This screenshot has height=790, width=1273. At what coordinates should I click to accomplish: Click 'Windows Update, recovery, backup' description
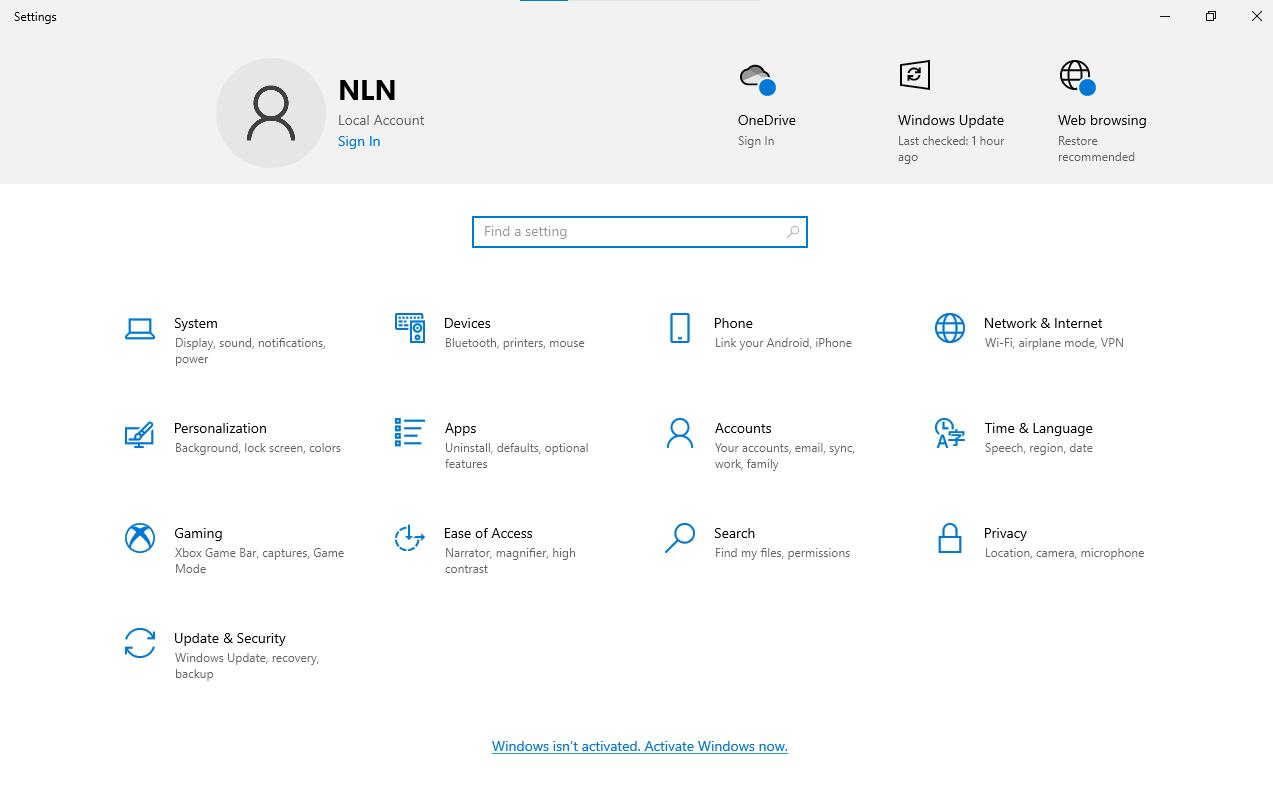(x=246, y=666)
